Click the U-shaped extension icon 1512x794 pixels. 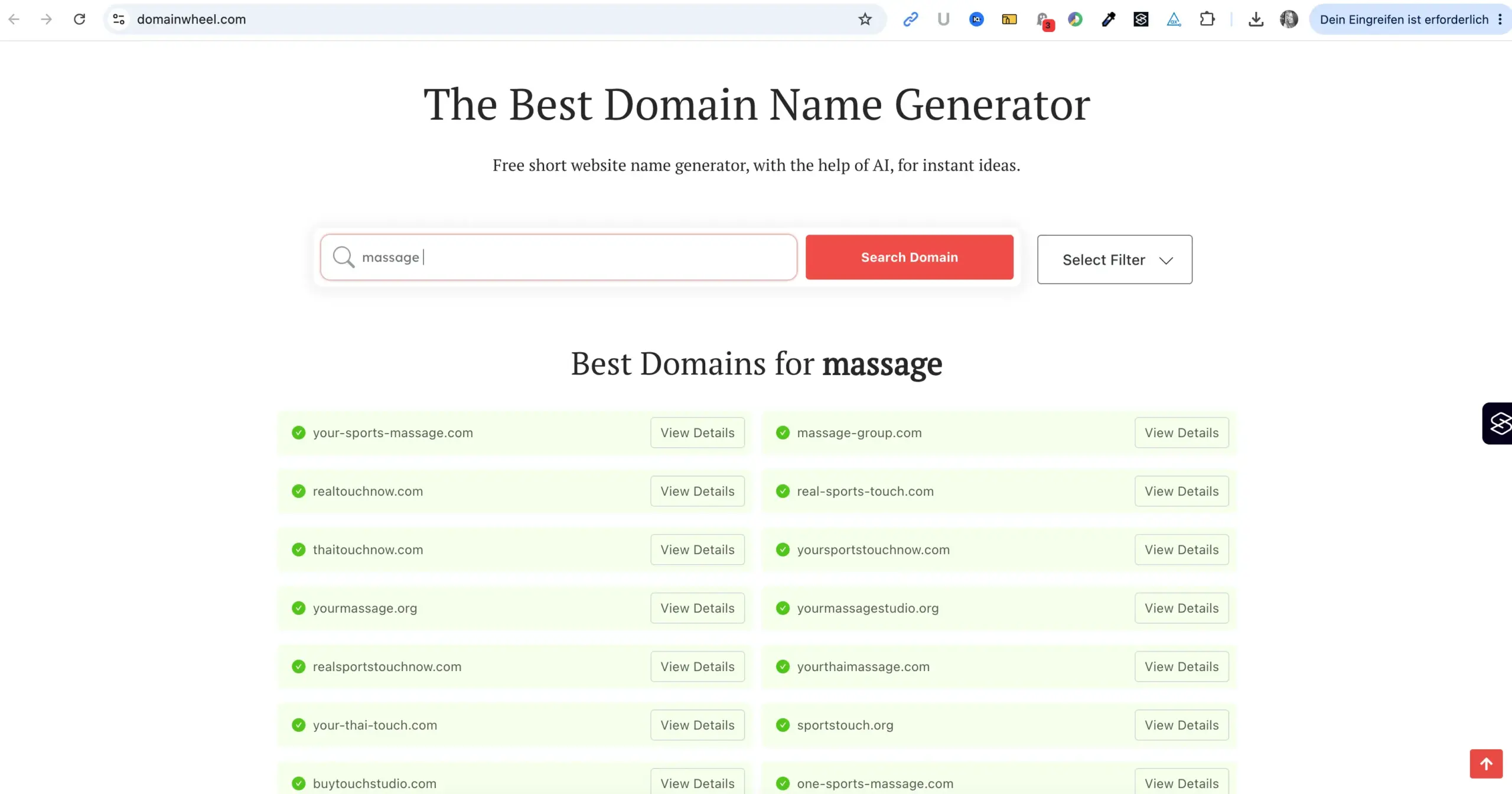tap(943, 19)
